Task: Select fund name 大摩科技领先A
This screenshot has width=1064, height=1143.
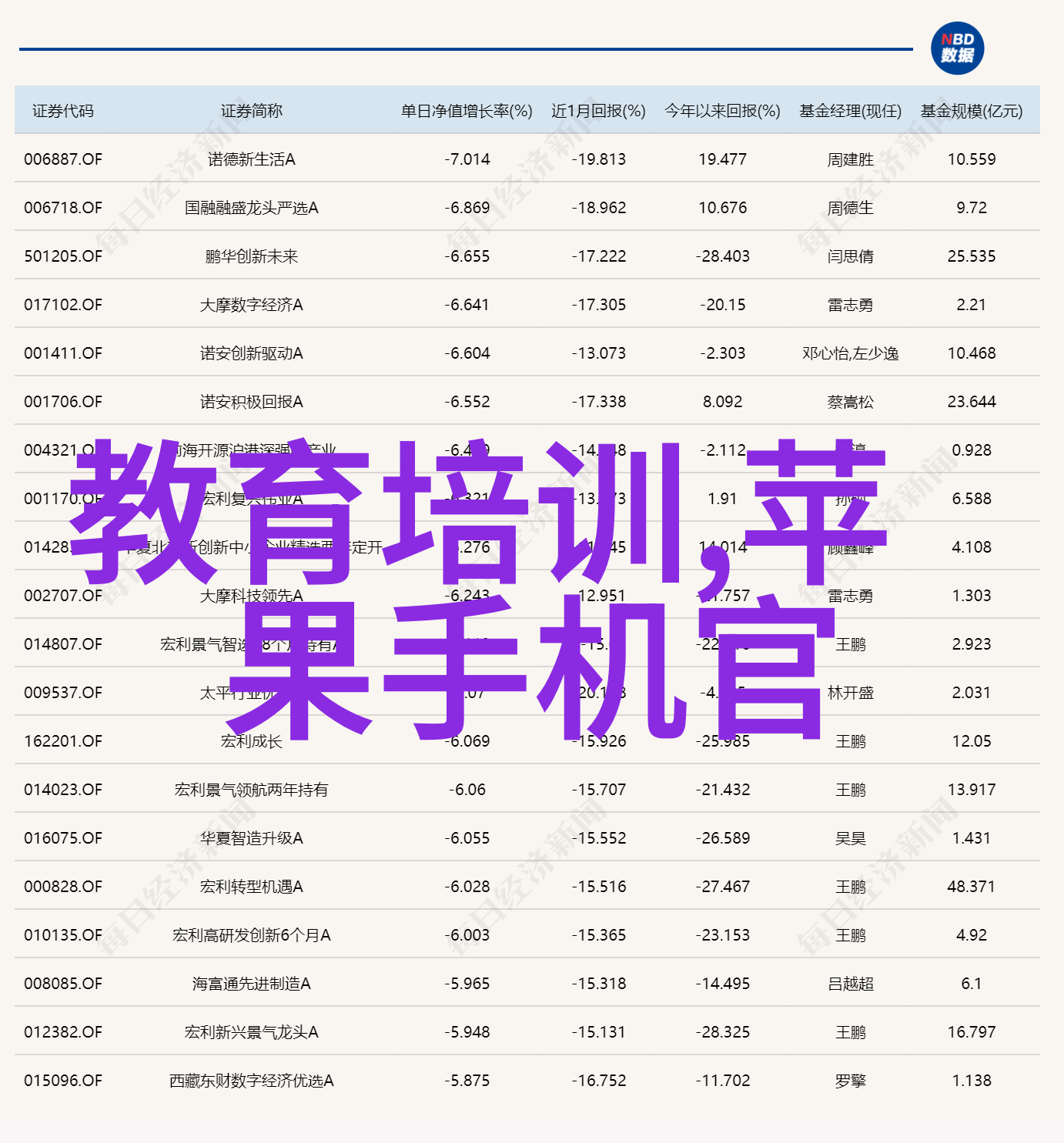Action: (x=252, y=596)
